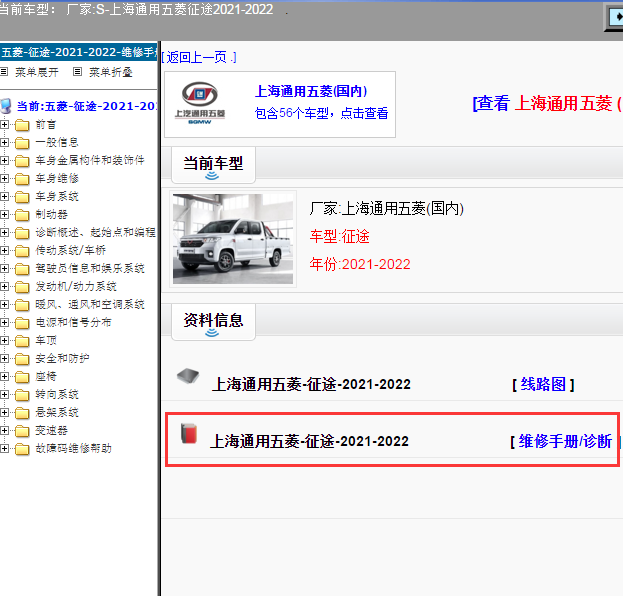Image resolution: width=623 pixels, height=596 pixels.
Task: Click the folder icon for 故障码维修帮助
Action: pyautogui.click(x=22, y=449)
